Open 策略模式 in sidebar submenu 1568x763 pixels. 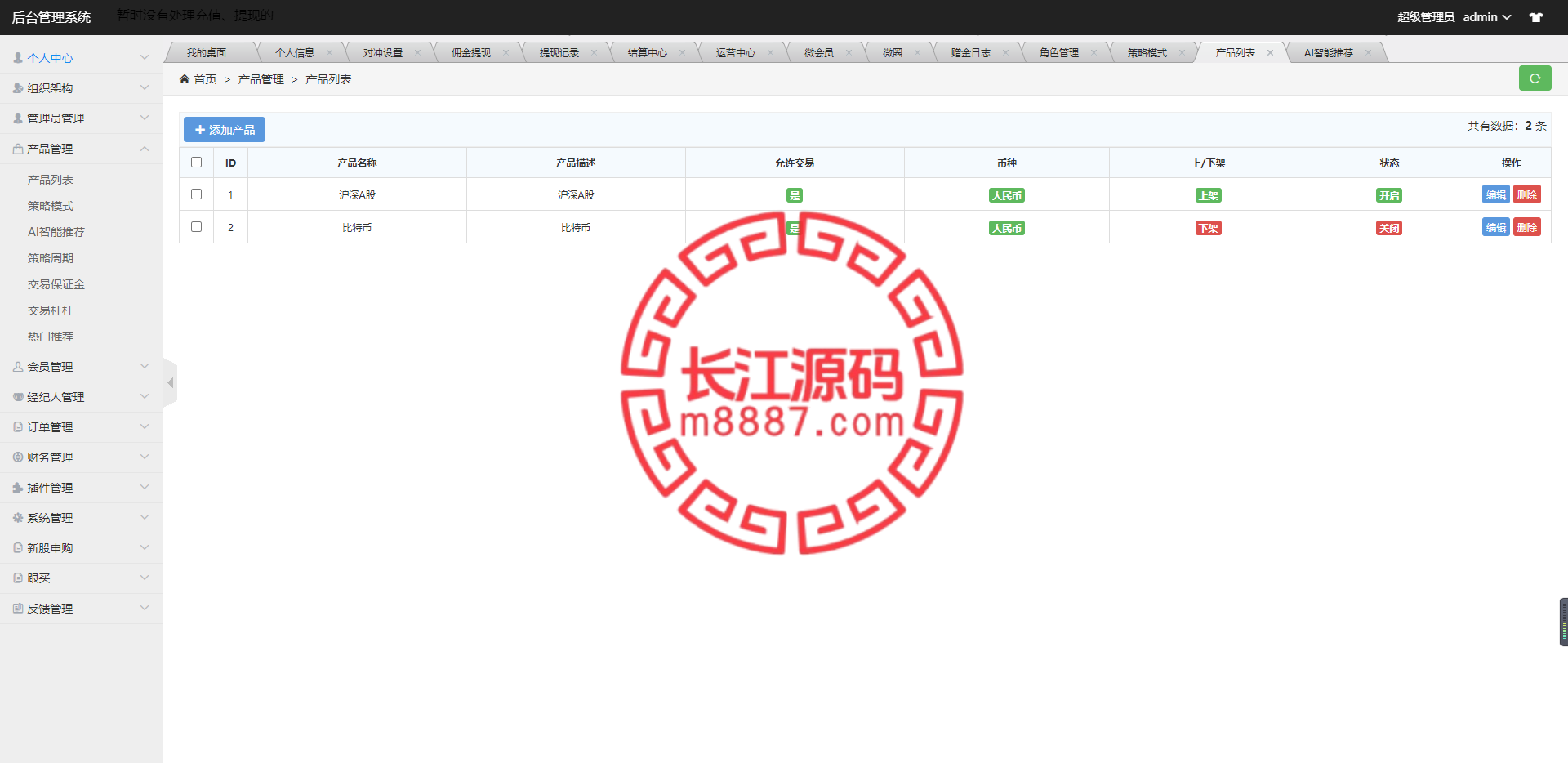(x=51, y=206)
